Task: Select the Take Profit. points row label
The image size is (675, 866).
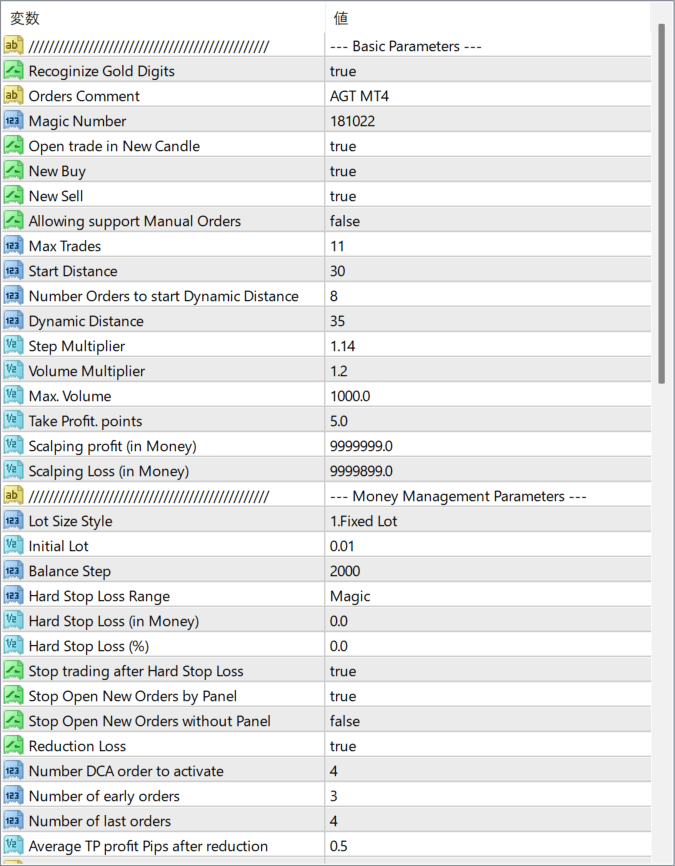Action: (85, 421)
